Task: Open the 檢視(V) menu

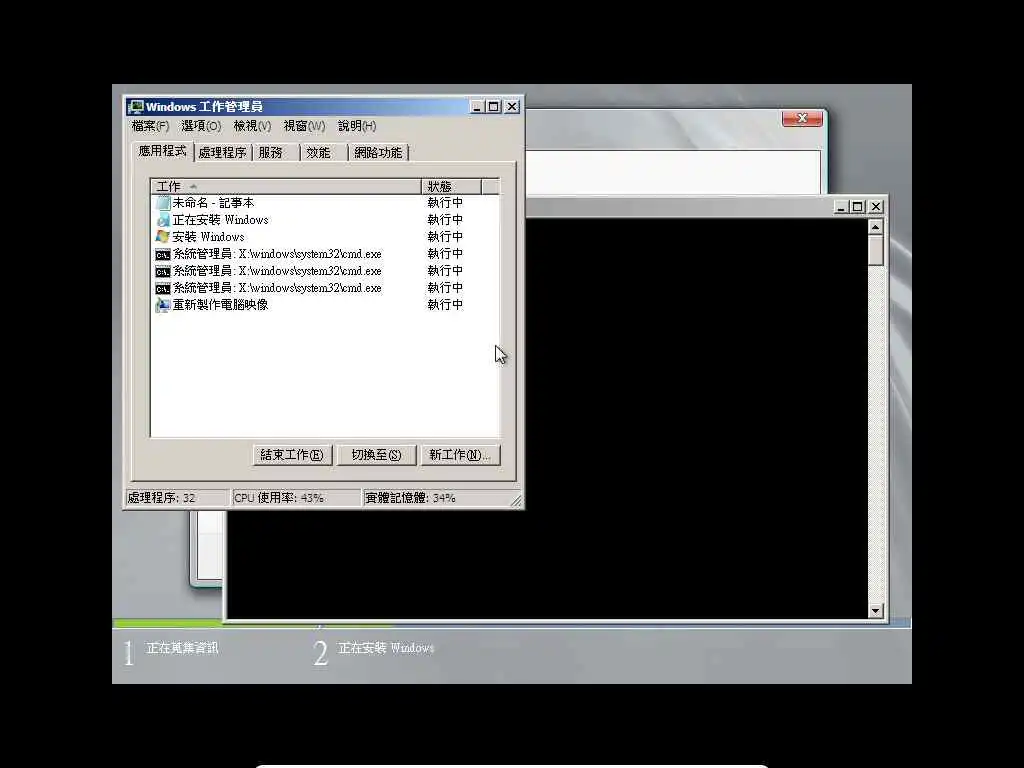Action: 252,126
